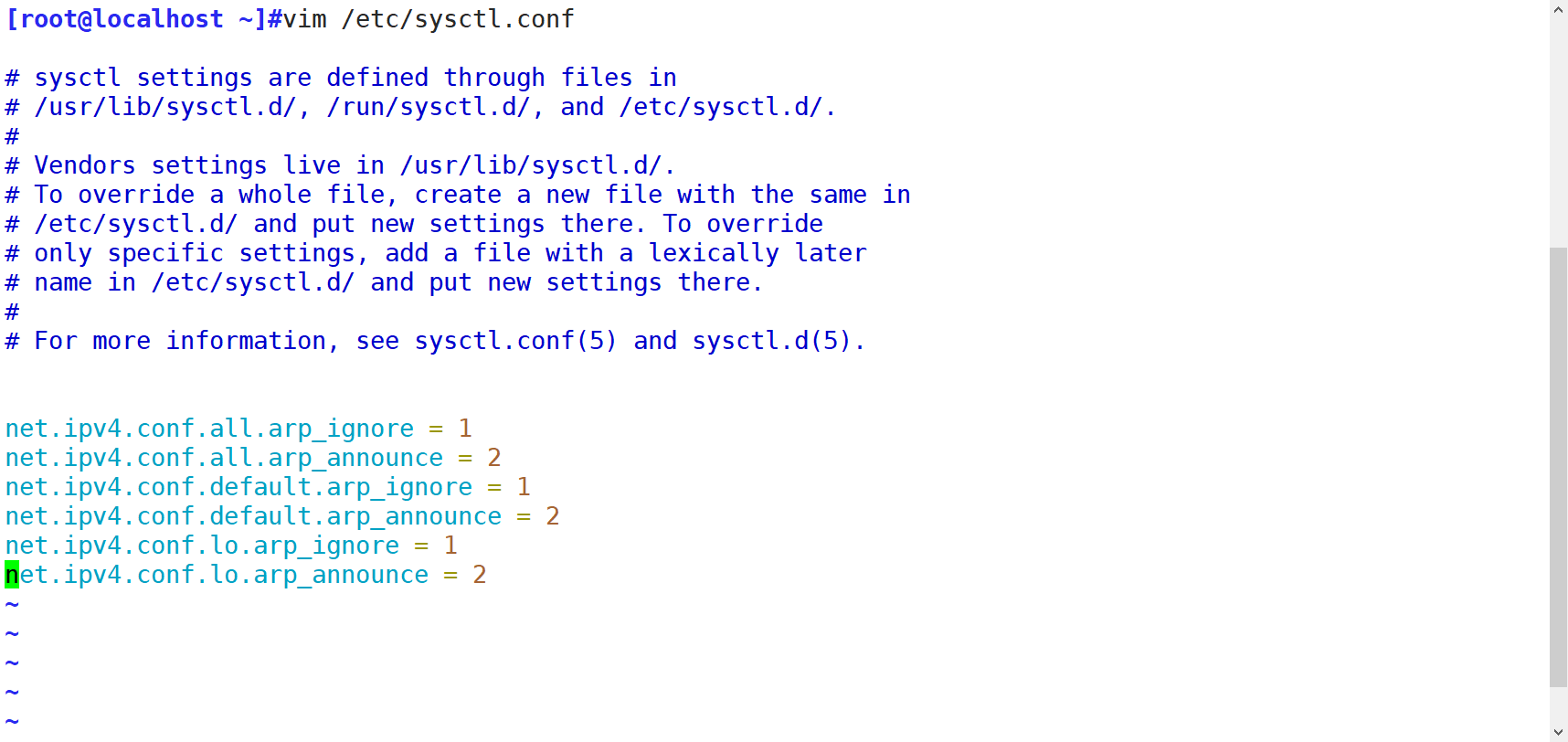Place cursor on net.ipv4.conf.all.arp_announce setting
This screenshot has width=1568, height=742.
coord(223,458)
